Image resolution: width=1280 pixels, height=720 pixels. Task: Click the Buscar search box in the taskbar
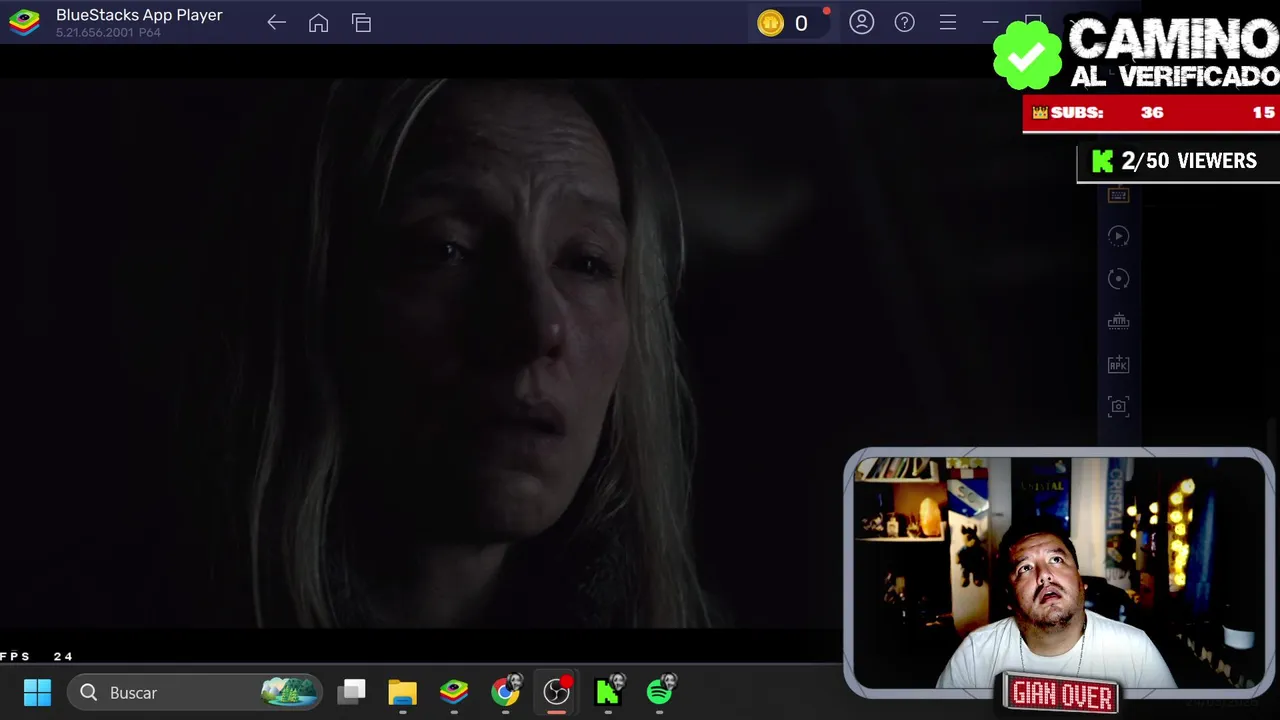[195, 692]
